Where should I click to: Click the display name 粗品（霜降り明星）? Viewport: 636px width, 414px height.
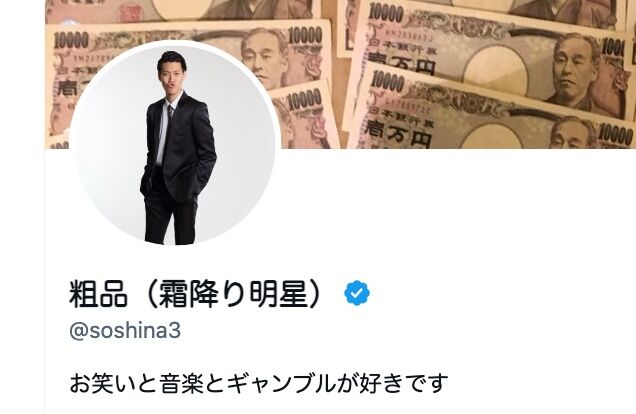(197, 294)
